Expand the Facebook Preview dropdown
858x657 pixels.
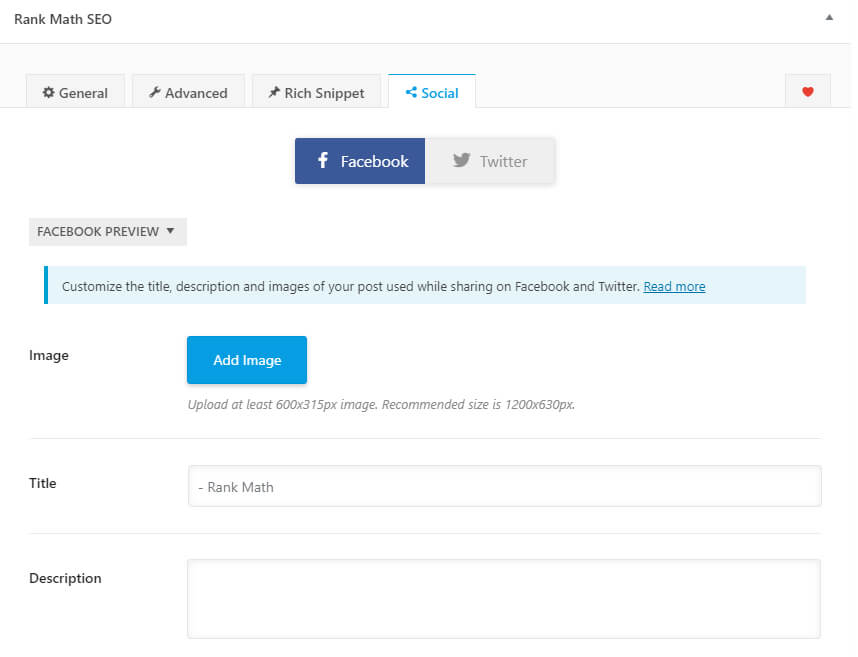point(108,231)
